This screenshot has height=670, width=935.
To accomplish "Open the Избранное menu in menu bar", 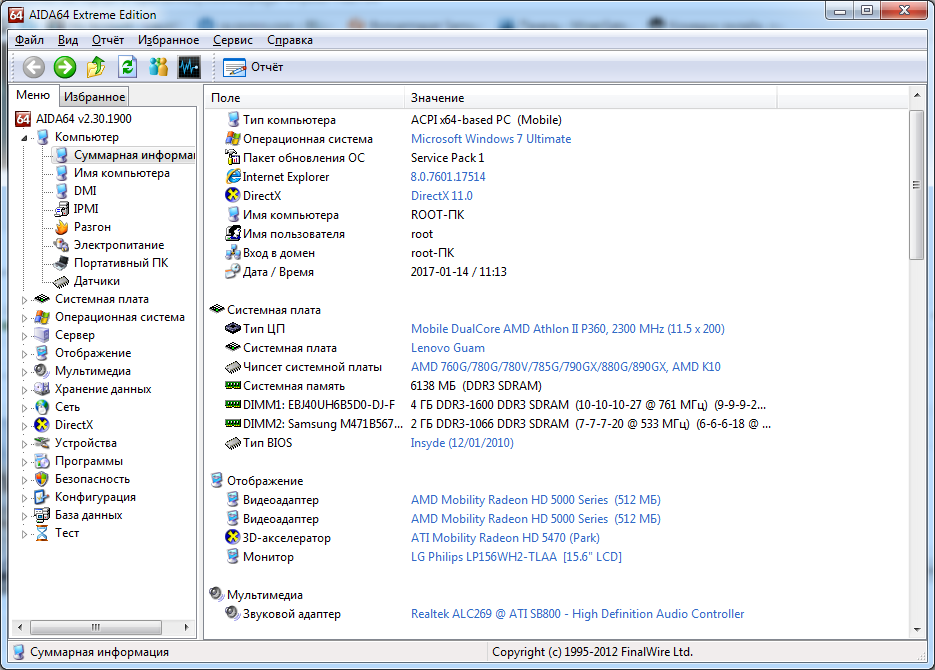I will tap(169, 40).
